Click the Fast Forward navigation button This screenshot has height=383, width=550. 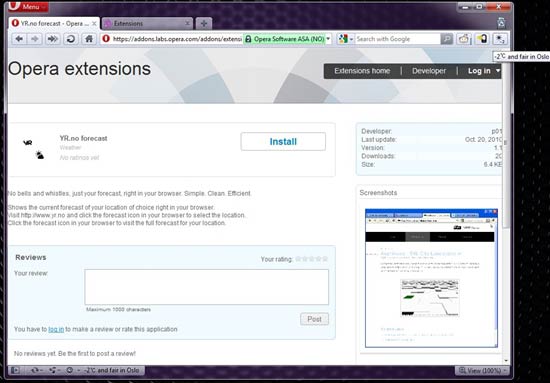point(53,39)
